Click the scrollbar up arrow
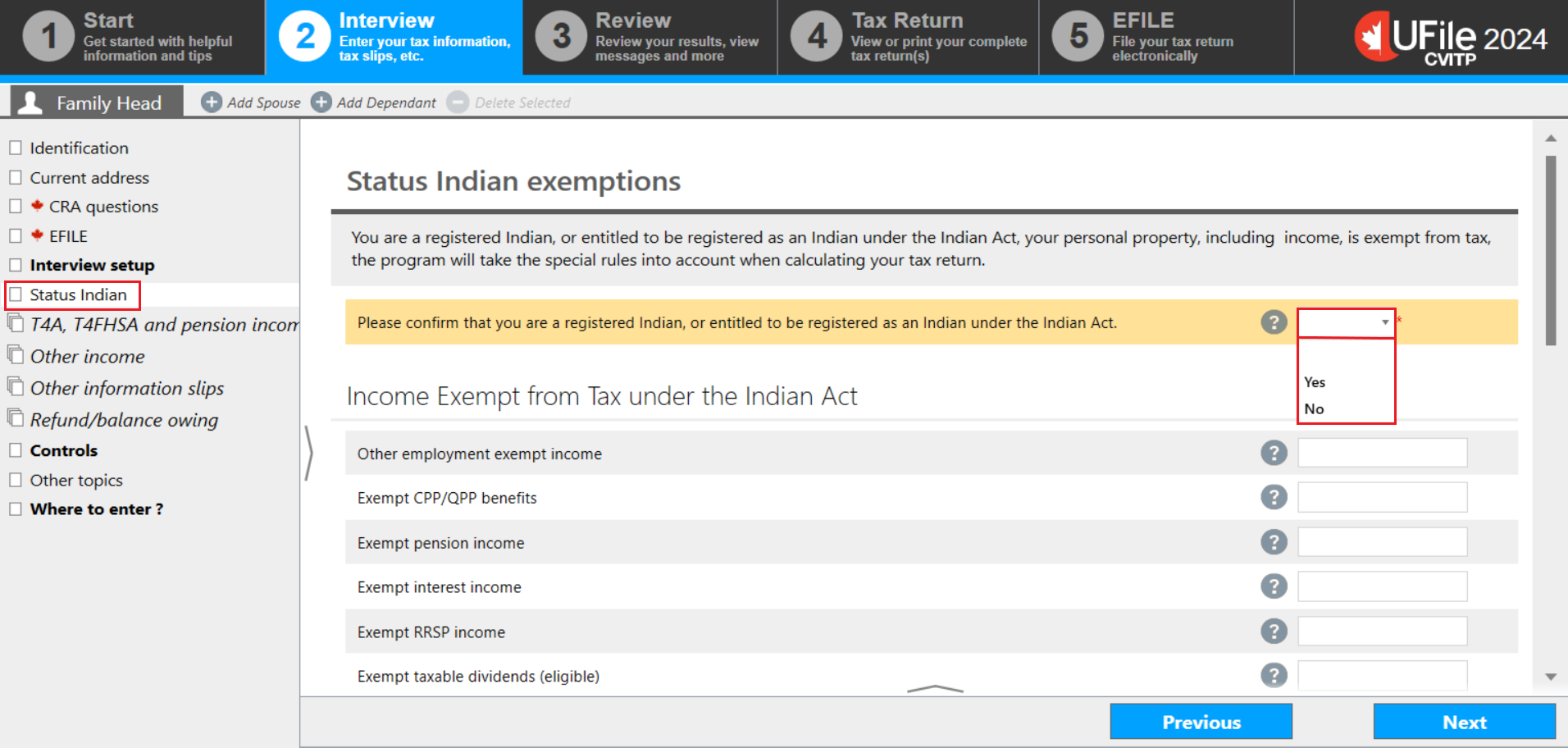1568x748 pixels. [x=1550, y=139]
